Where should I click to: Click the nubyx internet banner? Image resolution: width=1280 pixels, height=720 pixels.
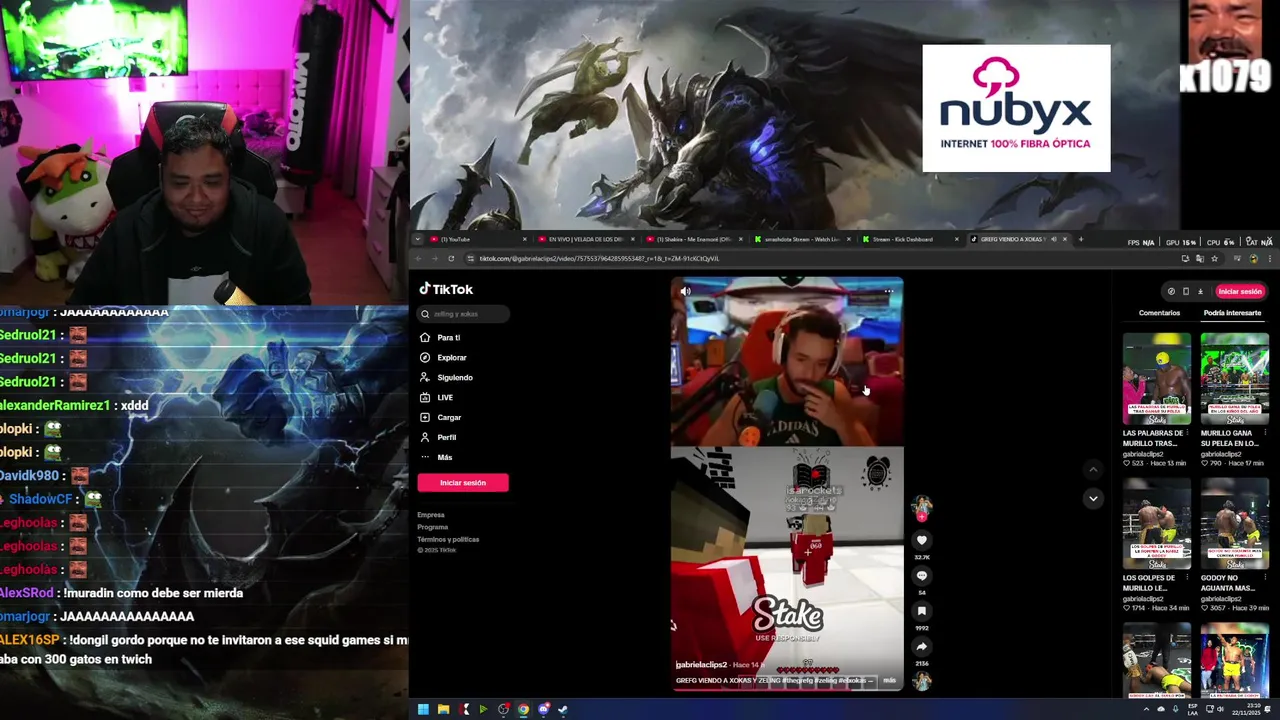click(x=1016, y=108)
